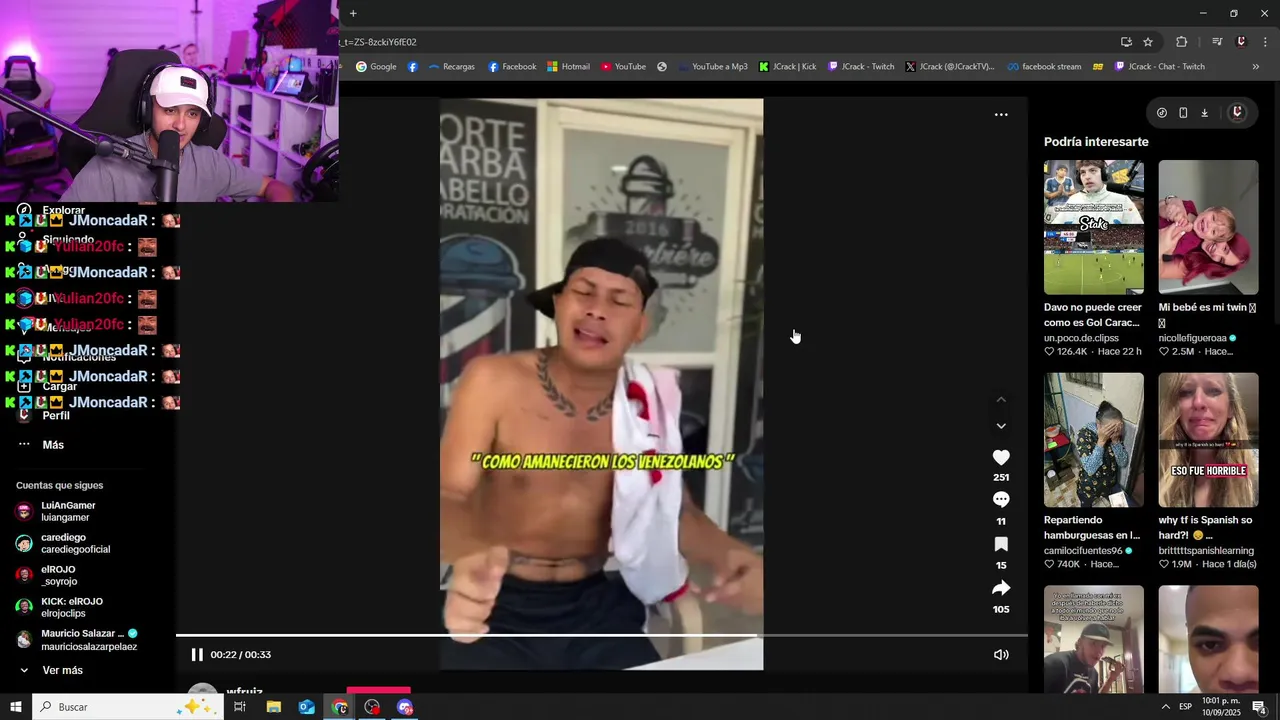
Task: Open Outlook from the taskbar
Action: click(x=306, y=707)
